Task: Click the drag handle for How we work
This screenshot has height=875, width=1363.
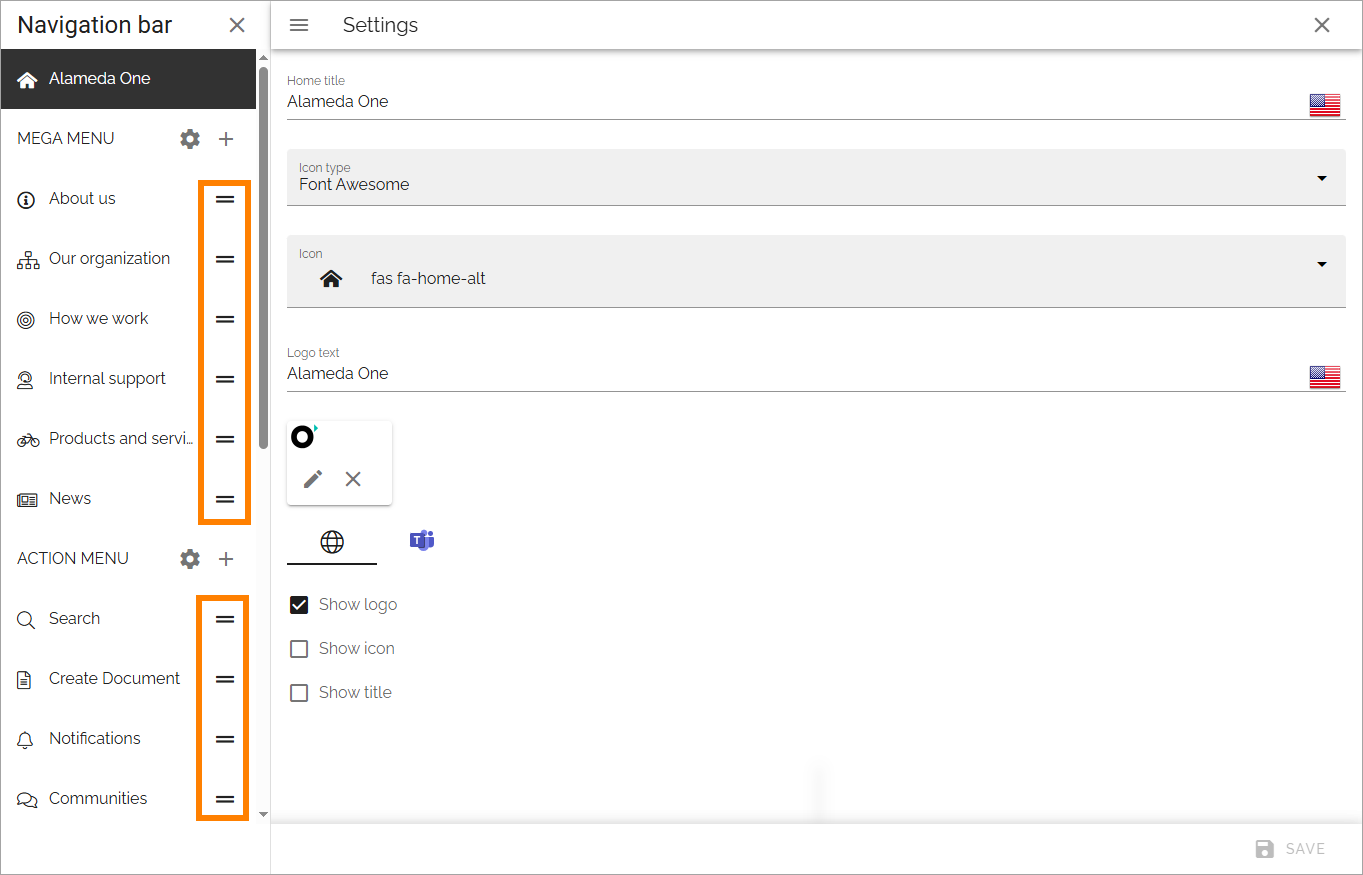Action: (x=225, y=319)
